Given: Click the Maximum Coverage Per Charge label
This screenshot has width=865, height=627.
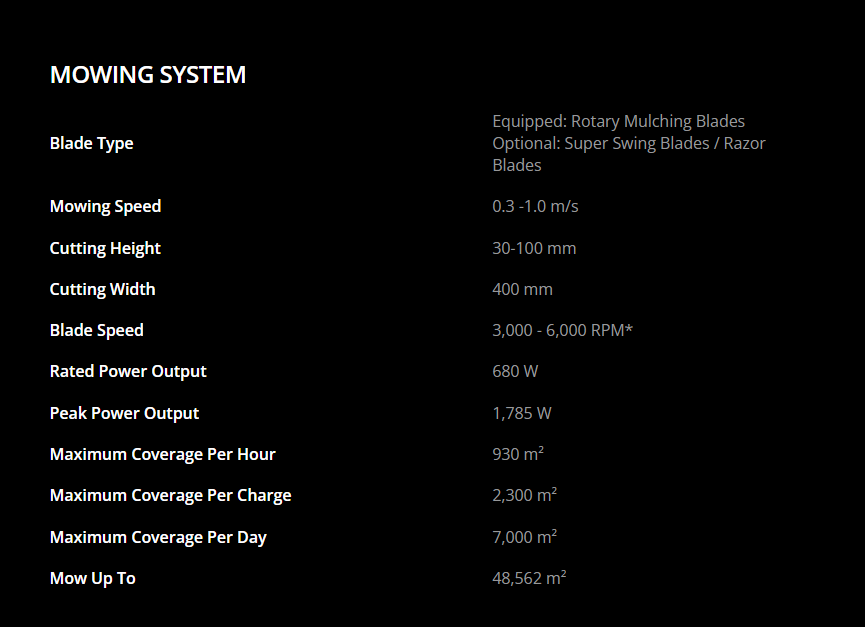Looking at the screenshot, I should (171, 495).
